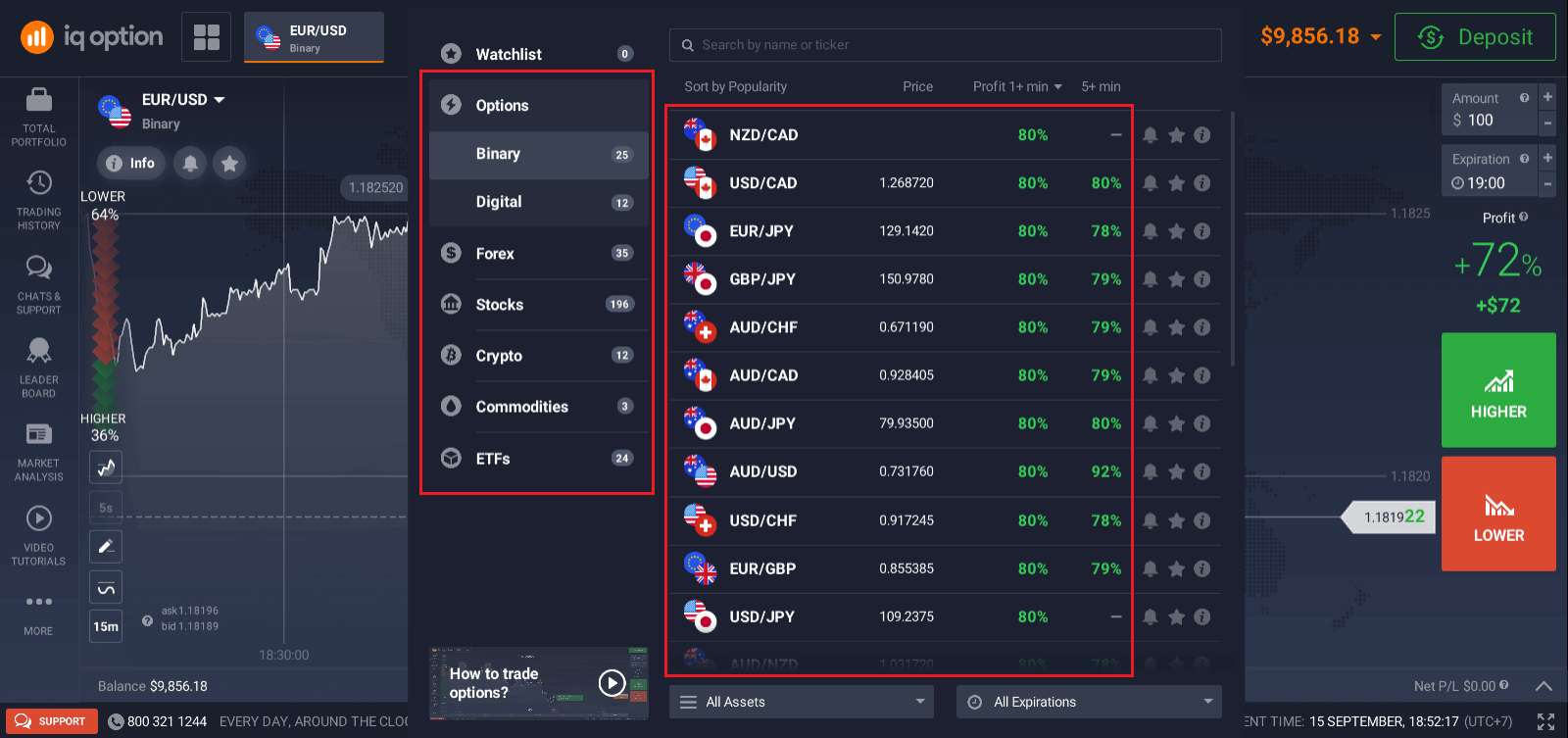This screenshot has width=1568, height=738.
Task: Open the Leader Board icon
Action: [x=39, y=351]
